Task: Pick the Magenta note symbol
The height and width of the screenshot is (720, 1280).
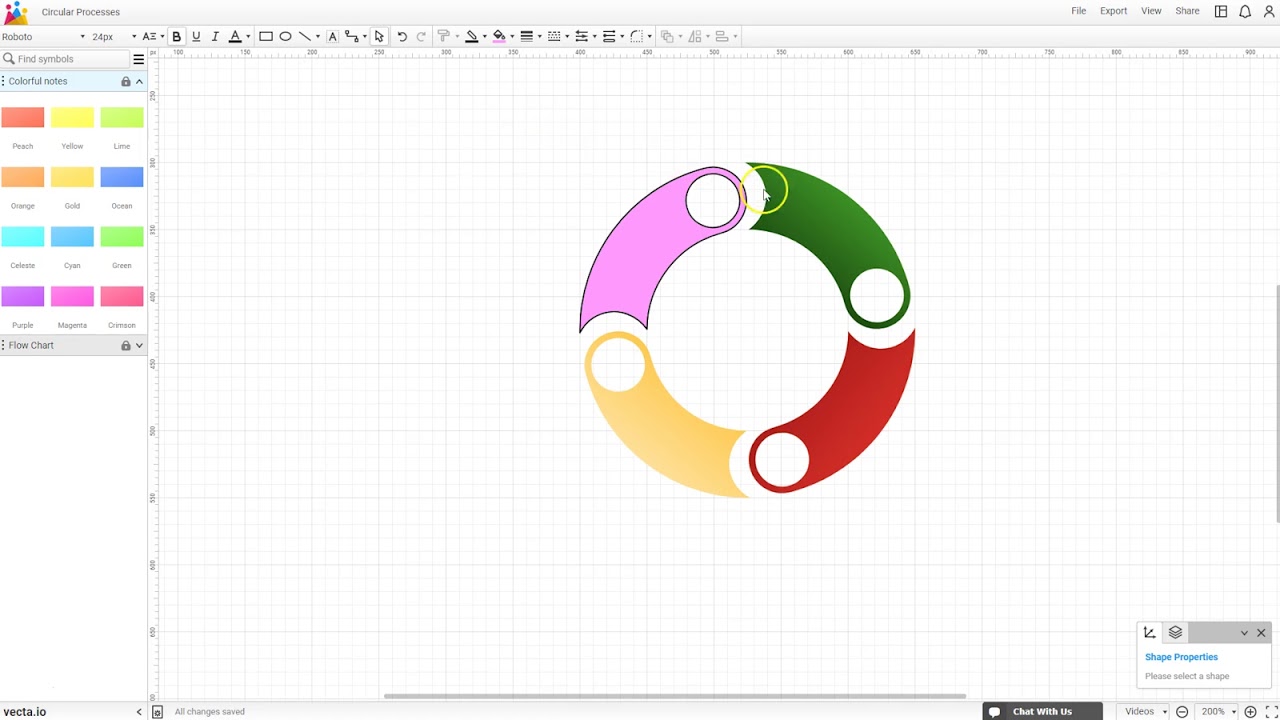Action: (x=72, y=297)
